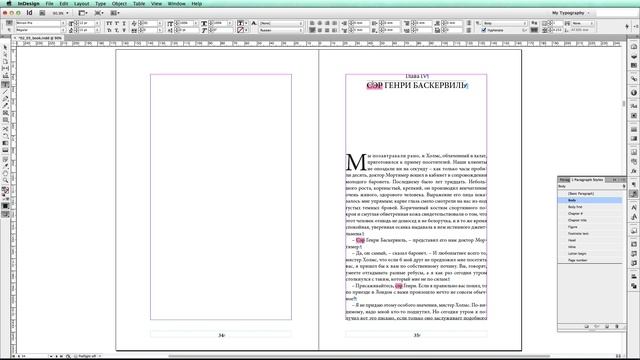Open the Layout menu
640x360 pixels.
(81, 4)
